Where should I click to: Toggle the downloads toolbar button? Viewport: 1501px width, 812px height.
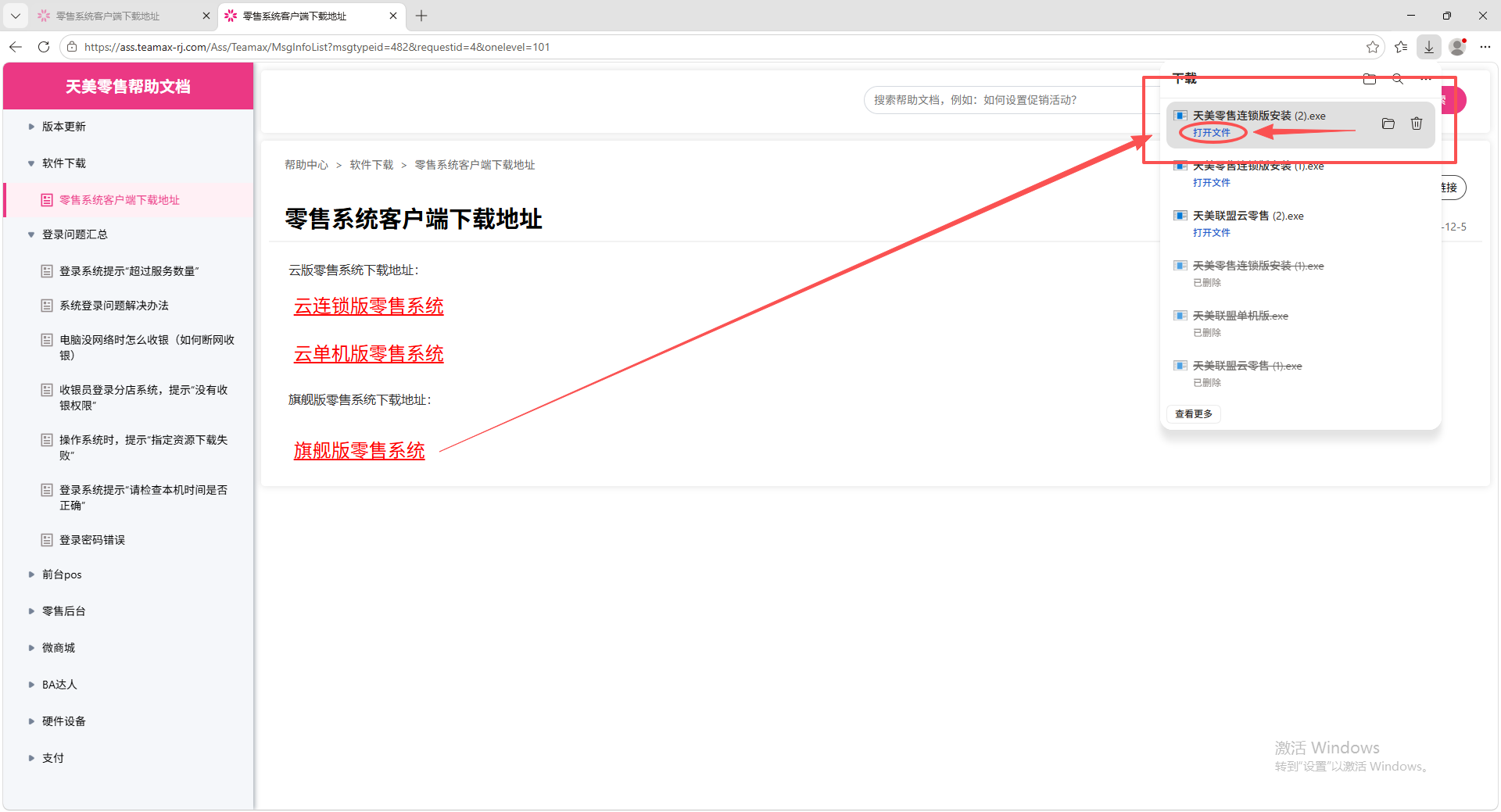click(1429, 47)
